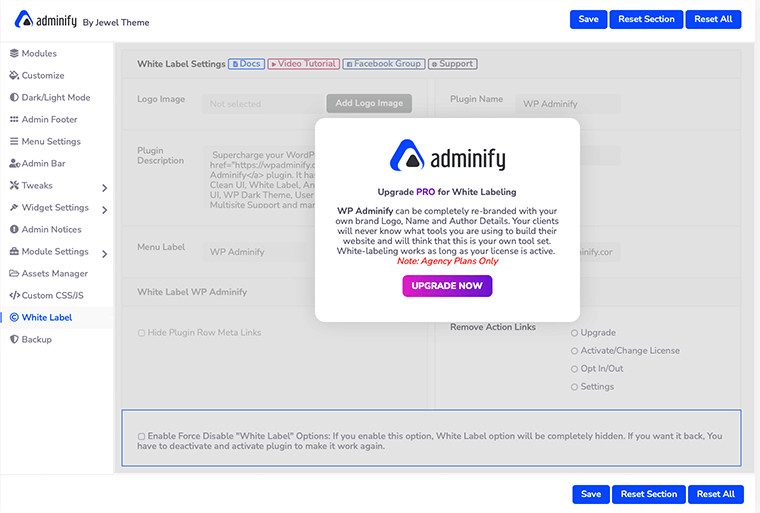Click the Assets Manager folder icon

(14, 274)
